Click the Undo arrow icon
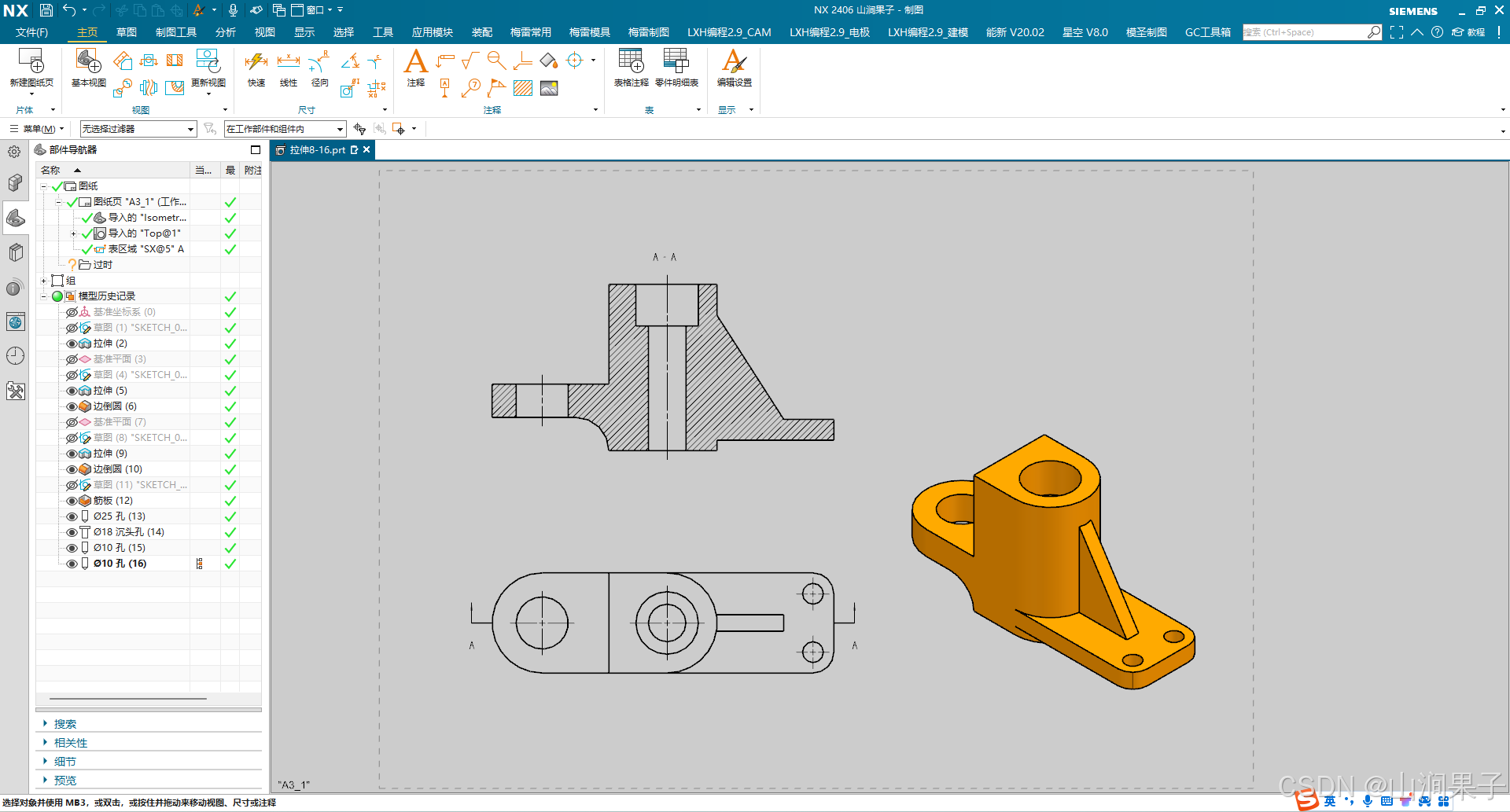1510x812 pixels. click(x=69, y=10)
